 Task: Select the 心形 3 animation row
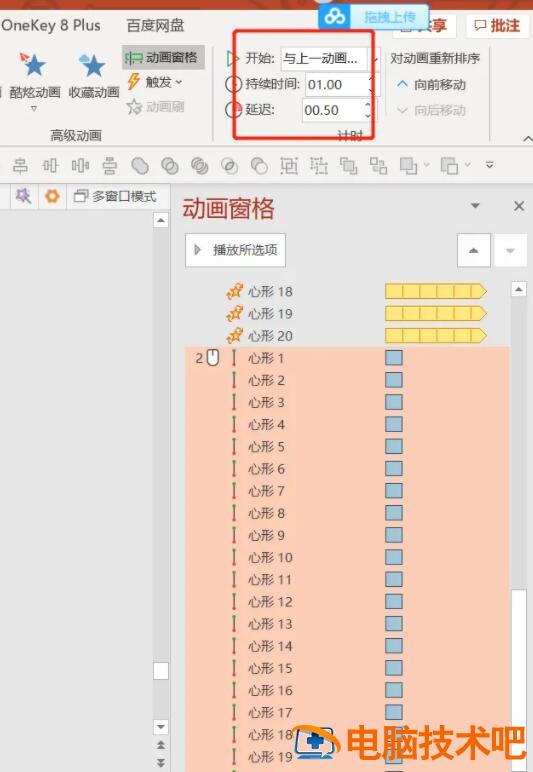tap(347, 402)
